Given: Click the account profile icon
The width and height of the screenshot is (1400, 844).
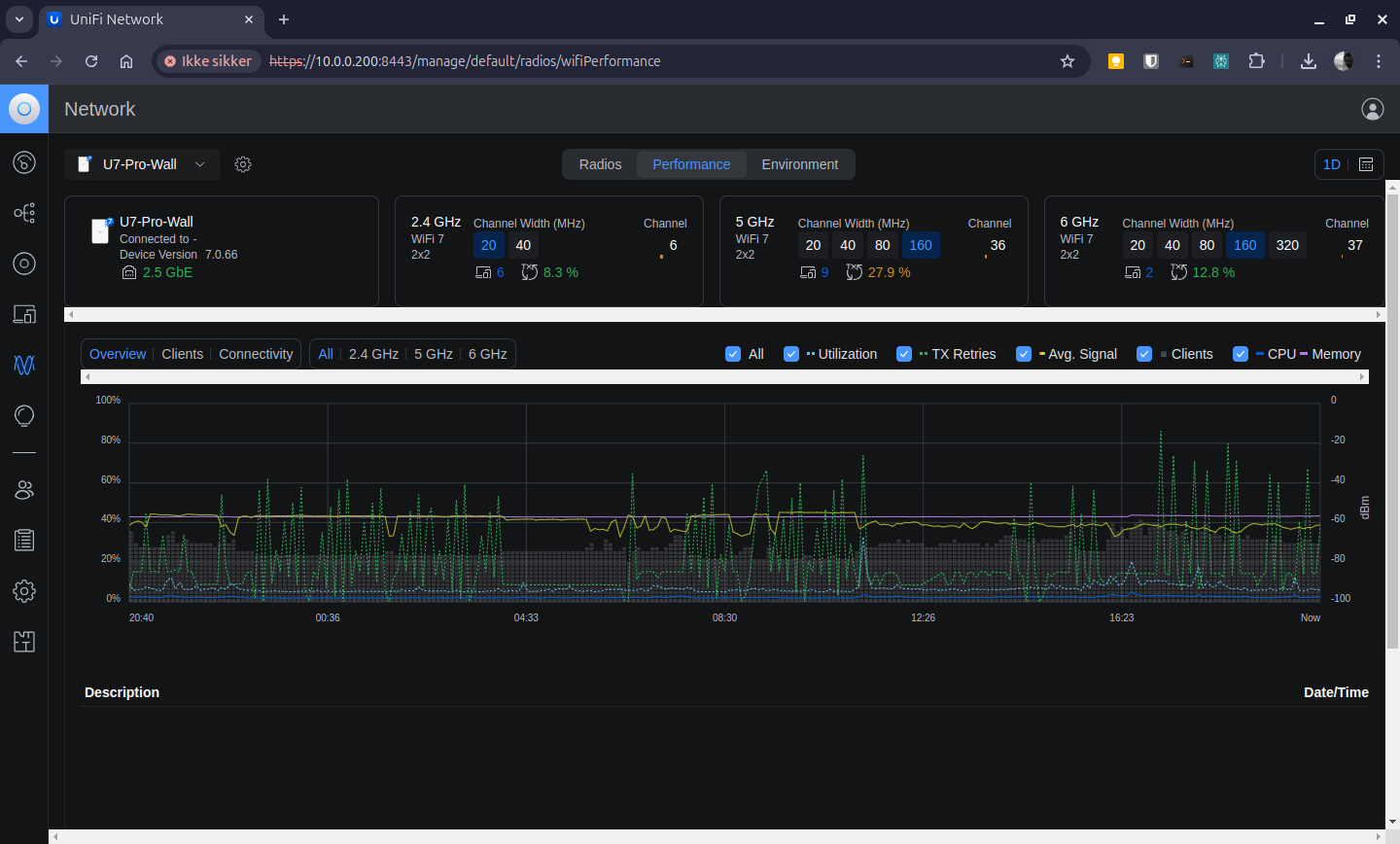Looking at the screenshot, I should coord(1373,109).
